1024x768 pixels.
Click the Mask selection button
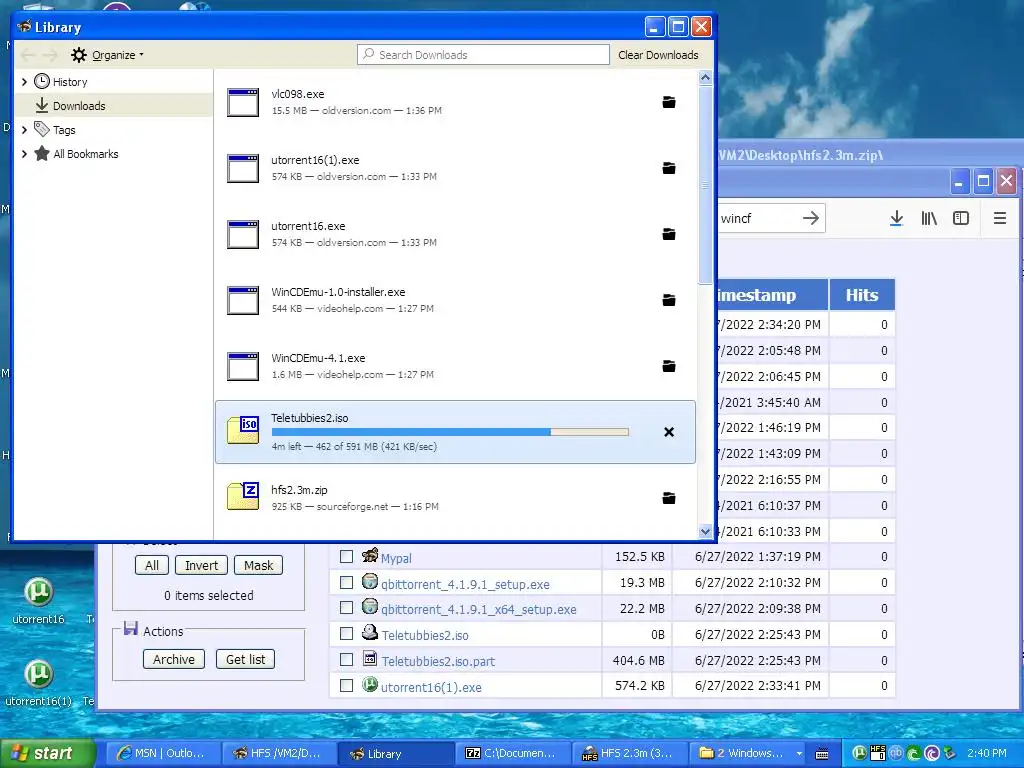coord(259,566)
